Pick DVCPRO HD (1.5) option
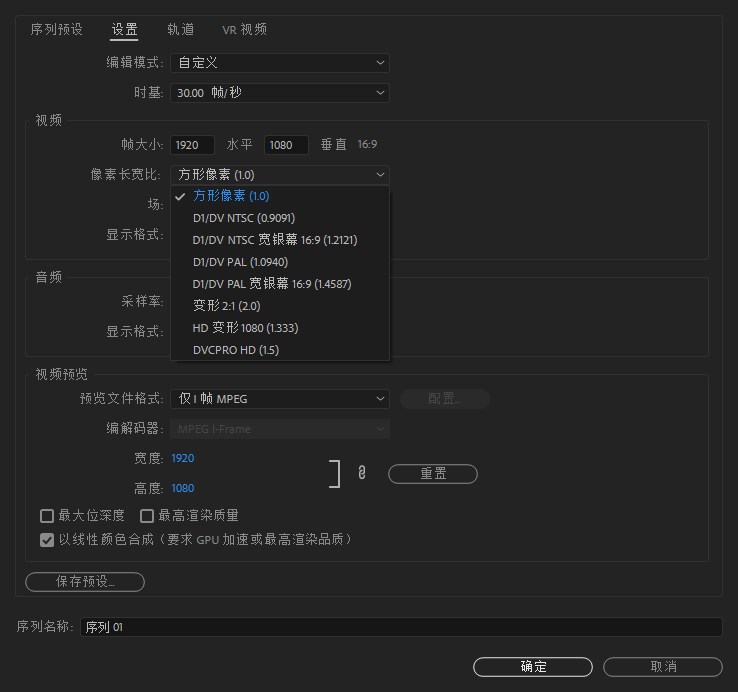Image resolution: width=738 pixels, height=692 pixels. [x=280, y=350]
